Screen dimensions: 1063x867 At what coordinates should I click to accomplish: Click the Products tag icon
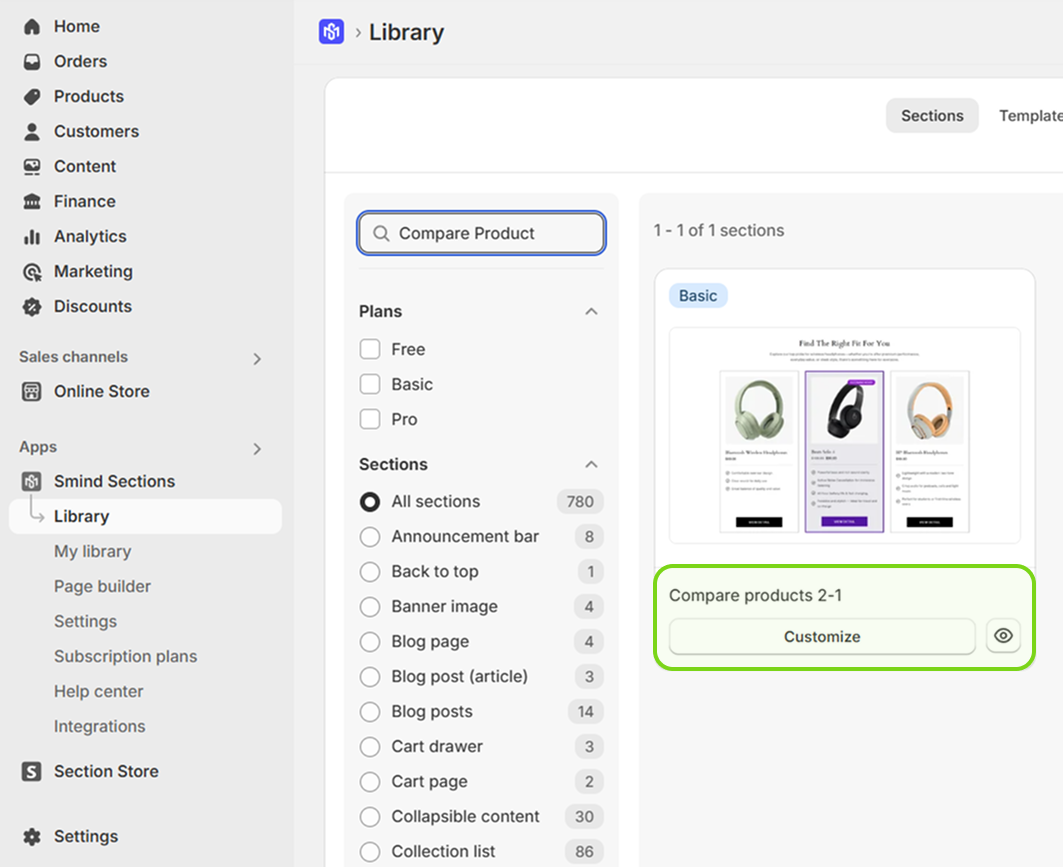[x=32, y=97]
